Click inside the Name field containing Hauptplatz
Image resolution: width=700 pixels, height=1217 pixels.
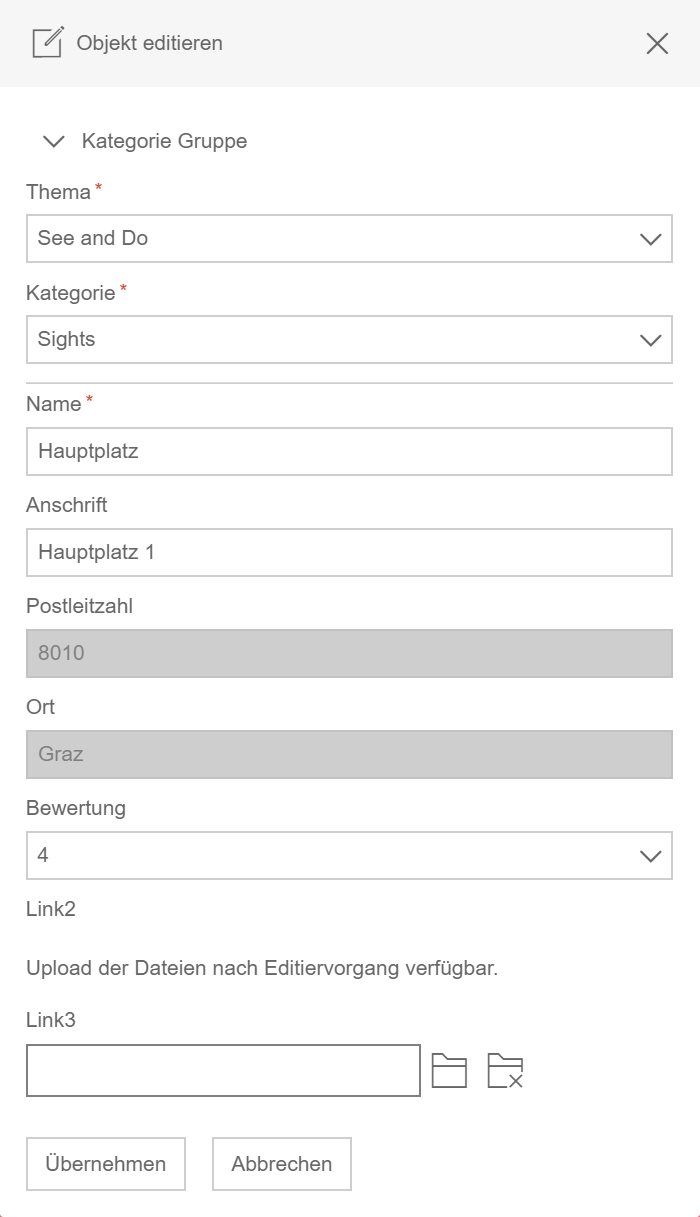pyautogui.click(x=348, y=451)
